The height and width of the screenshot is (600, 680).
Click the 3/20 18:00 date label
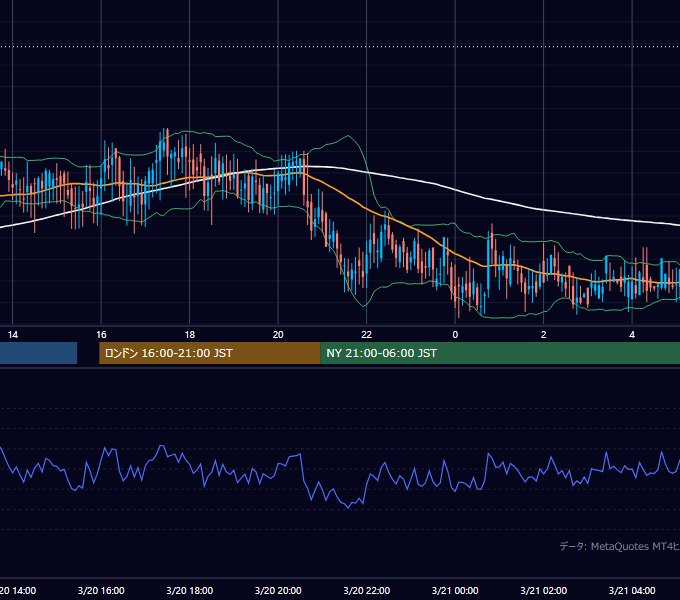point(190,590)
